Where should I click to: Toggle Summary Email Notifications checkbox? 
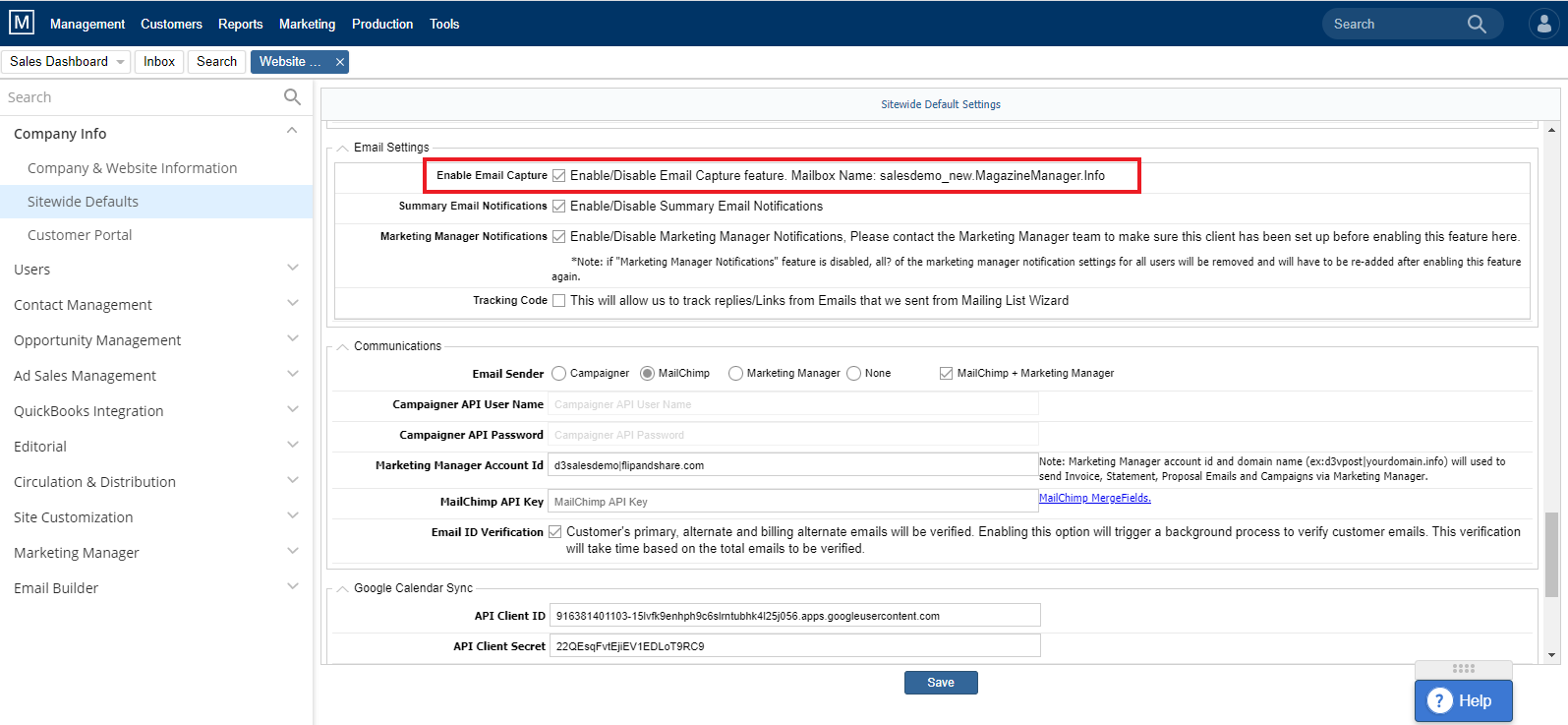click(558, 207)
